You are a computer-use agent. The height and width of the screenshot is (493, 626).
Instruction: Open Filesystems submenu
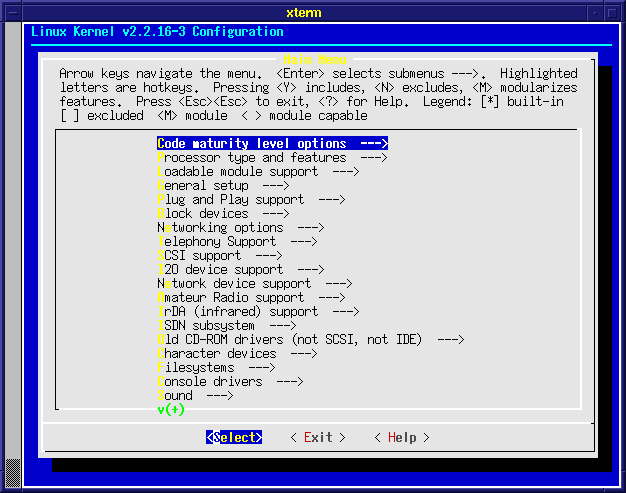pyautogui.click(x=216, y=367)
